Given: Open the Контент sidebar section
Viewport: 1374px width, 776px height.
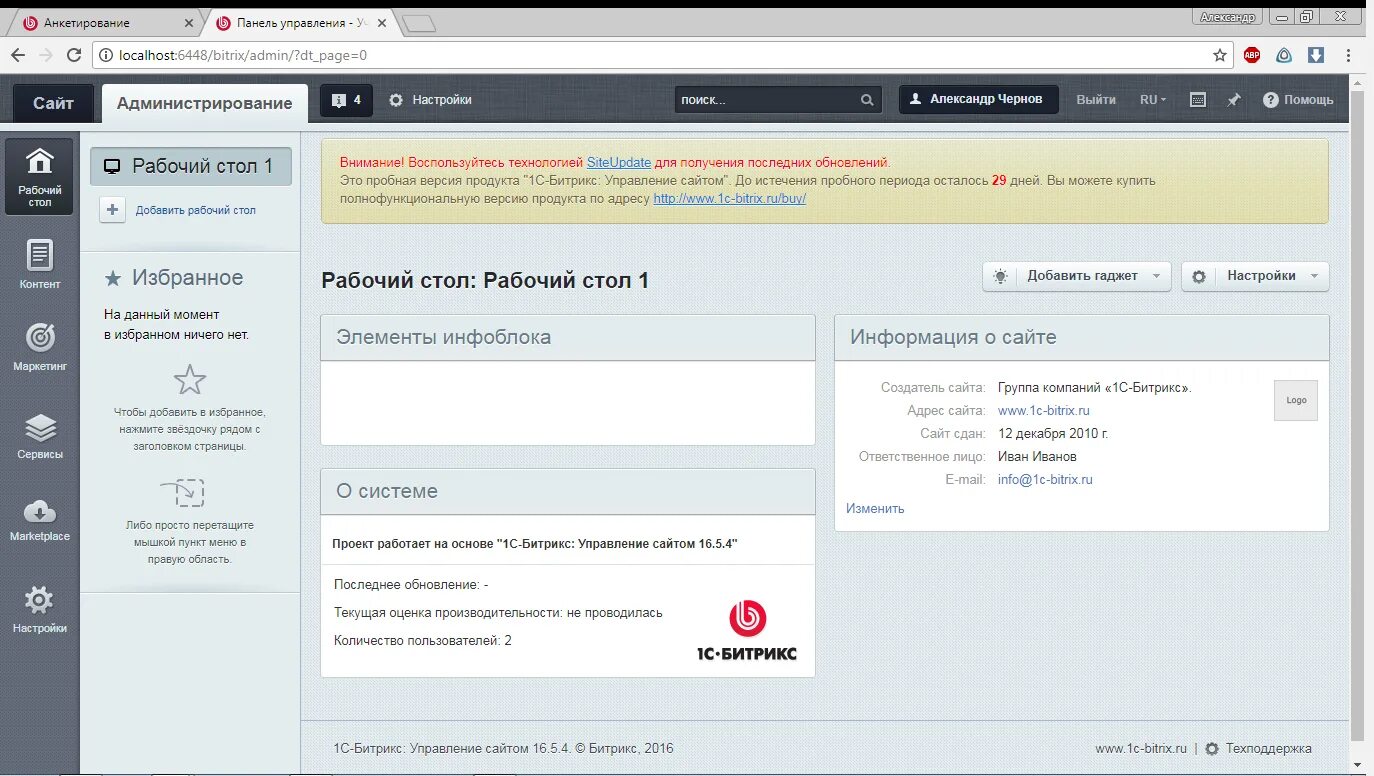Looking at the screenshot, I should pyautogui.click(x=39, y=264).
